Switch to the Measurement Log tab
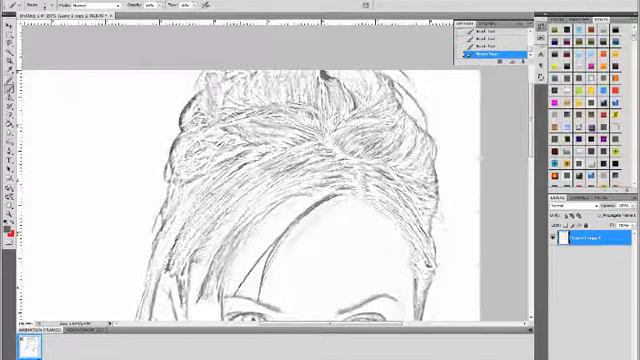 [x=85, y=330]
